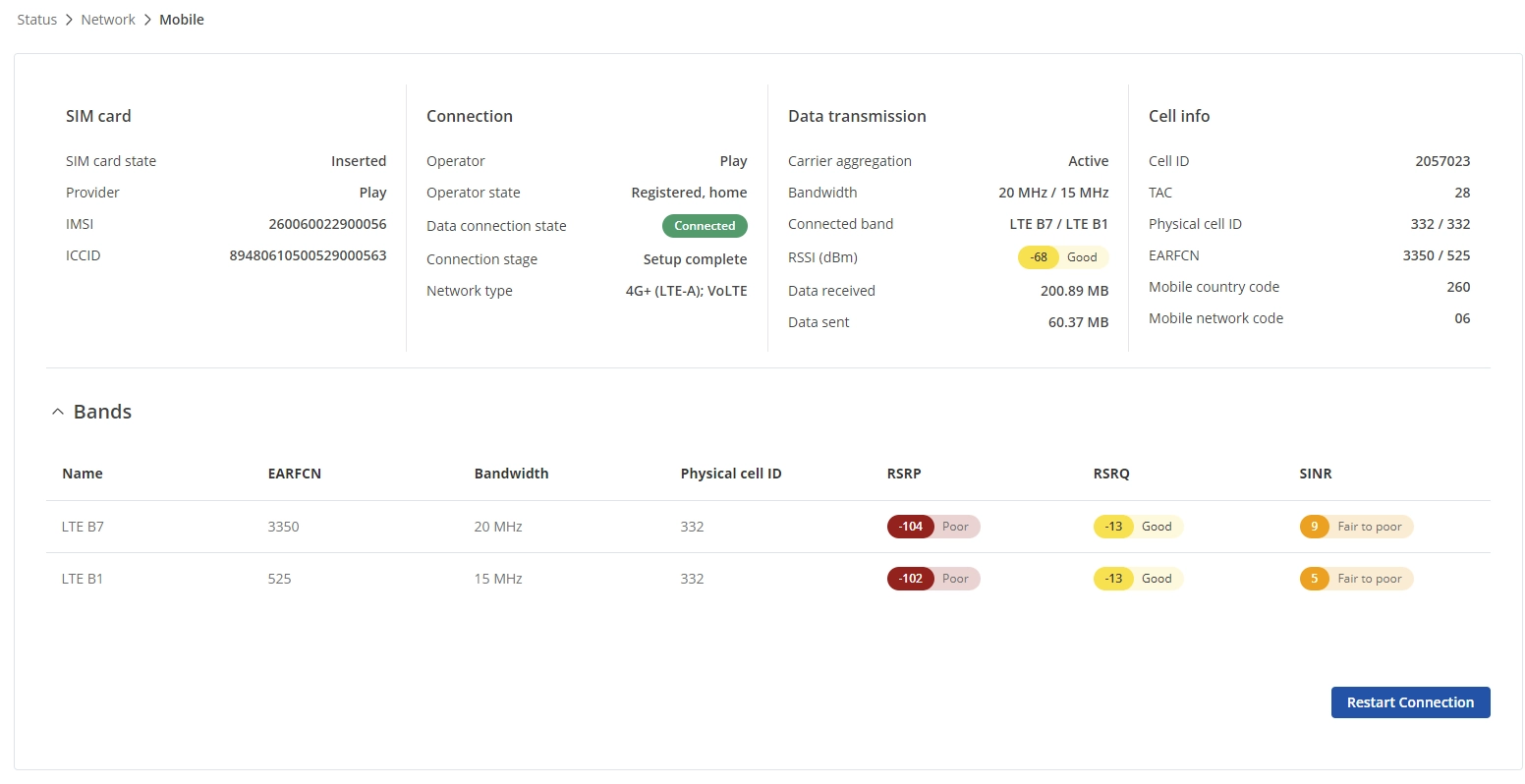Image resolution: width=1525 pixels, height=784 pixels.
Task: Select the LTE B1 band name cell
Action: pos(83,579)
